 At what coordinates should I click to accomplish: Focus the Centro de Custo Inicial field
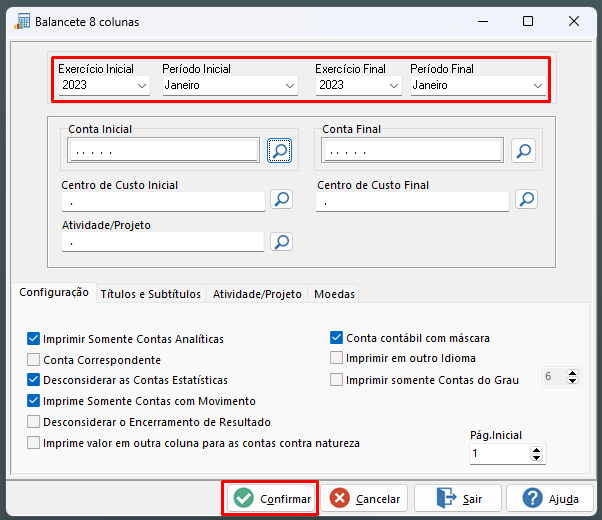[163, 202]
